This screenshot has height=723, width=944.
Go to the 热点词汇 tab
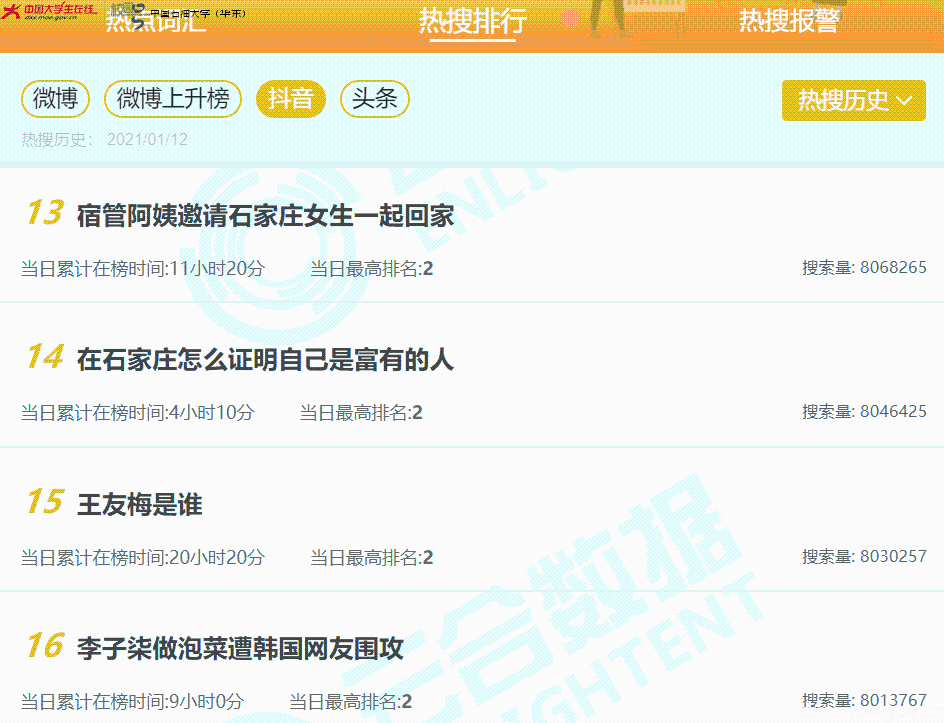[x=156, y=20]
